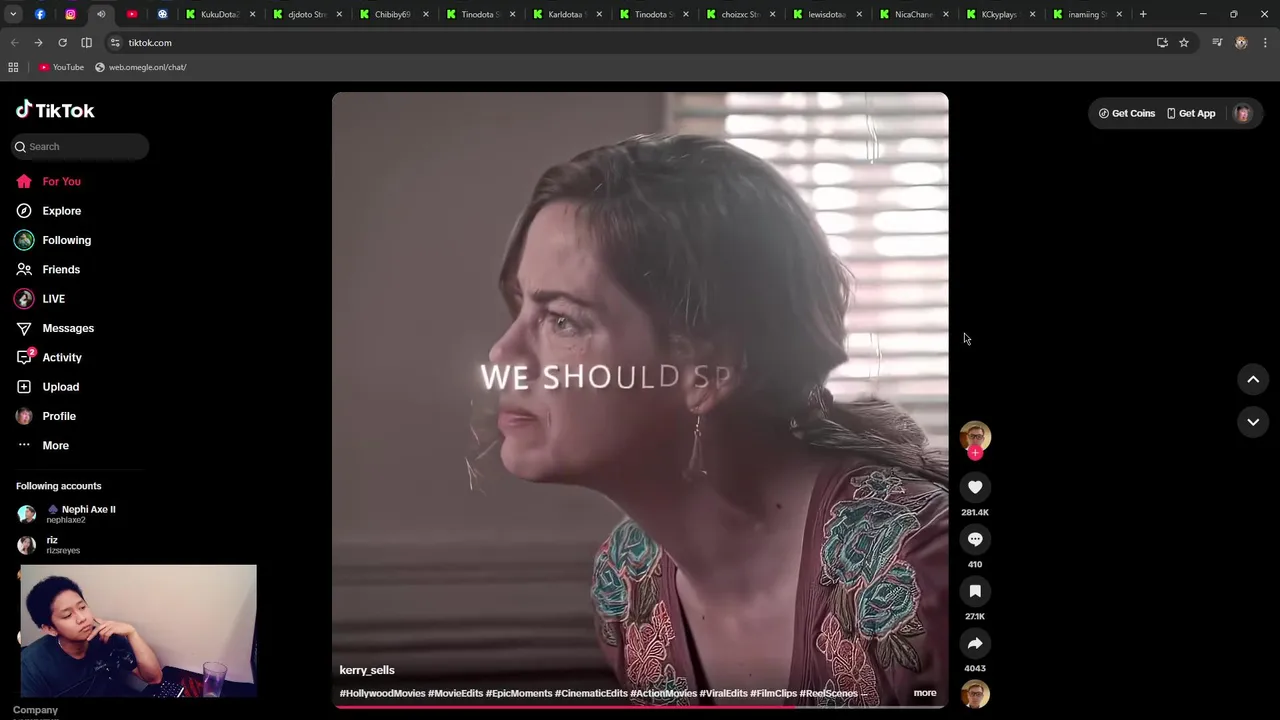Image resolution: width=1280 pixels, height=720 pixels.
Task: Open the creator avatar beside video
Action: pos(975,436)
